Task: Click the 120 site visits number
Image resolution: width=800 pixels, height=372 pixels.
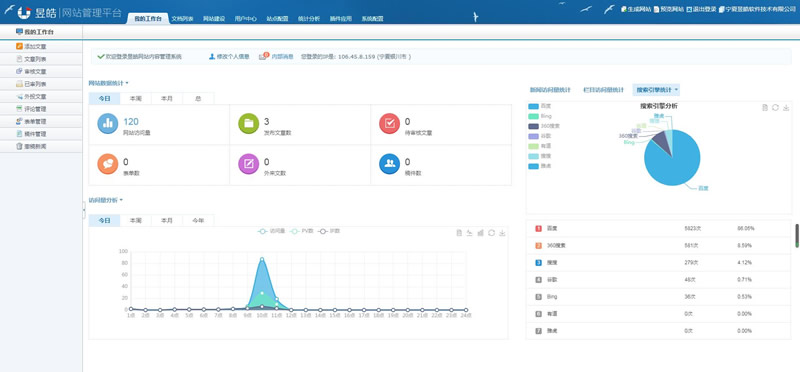Action: [131, 121]
